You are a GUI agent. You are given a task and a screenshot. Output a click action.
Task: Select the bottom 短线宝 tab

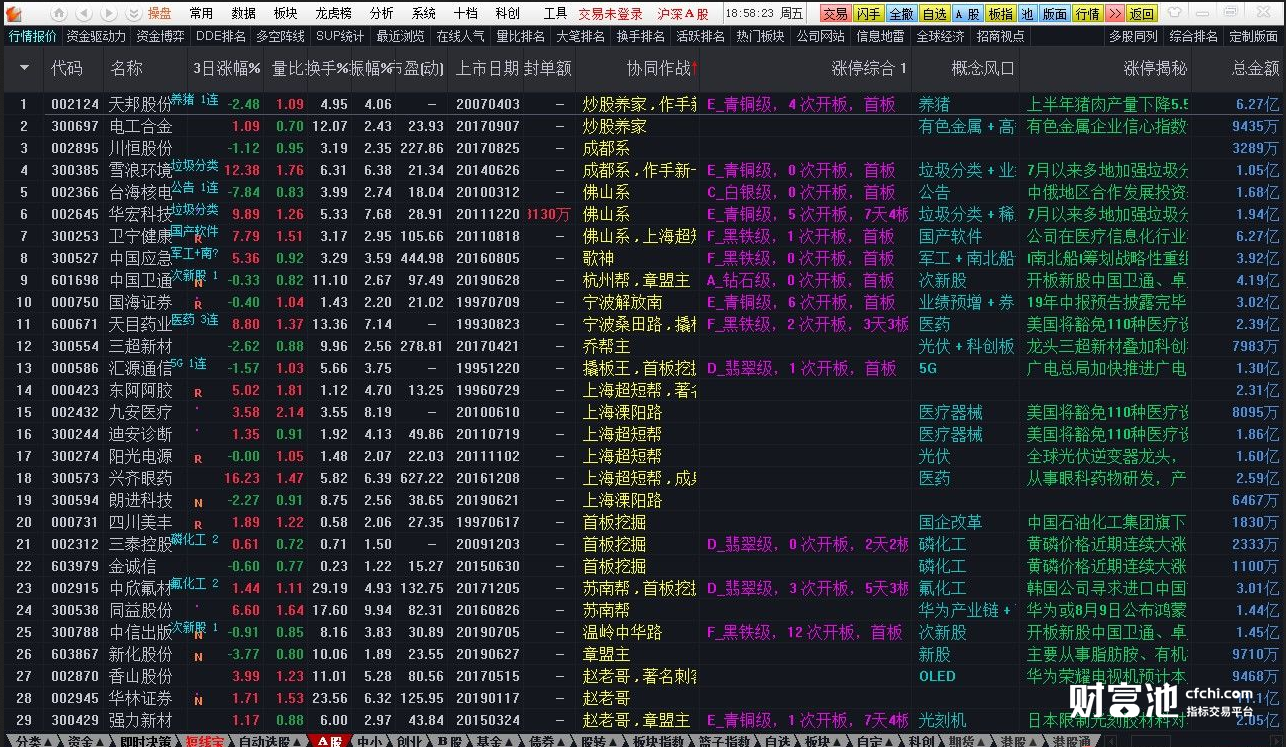click(x=205, y=741)
